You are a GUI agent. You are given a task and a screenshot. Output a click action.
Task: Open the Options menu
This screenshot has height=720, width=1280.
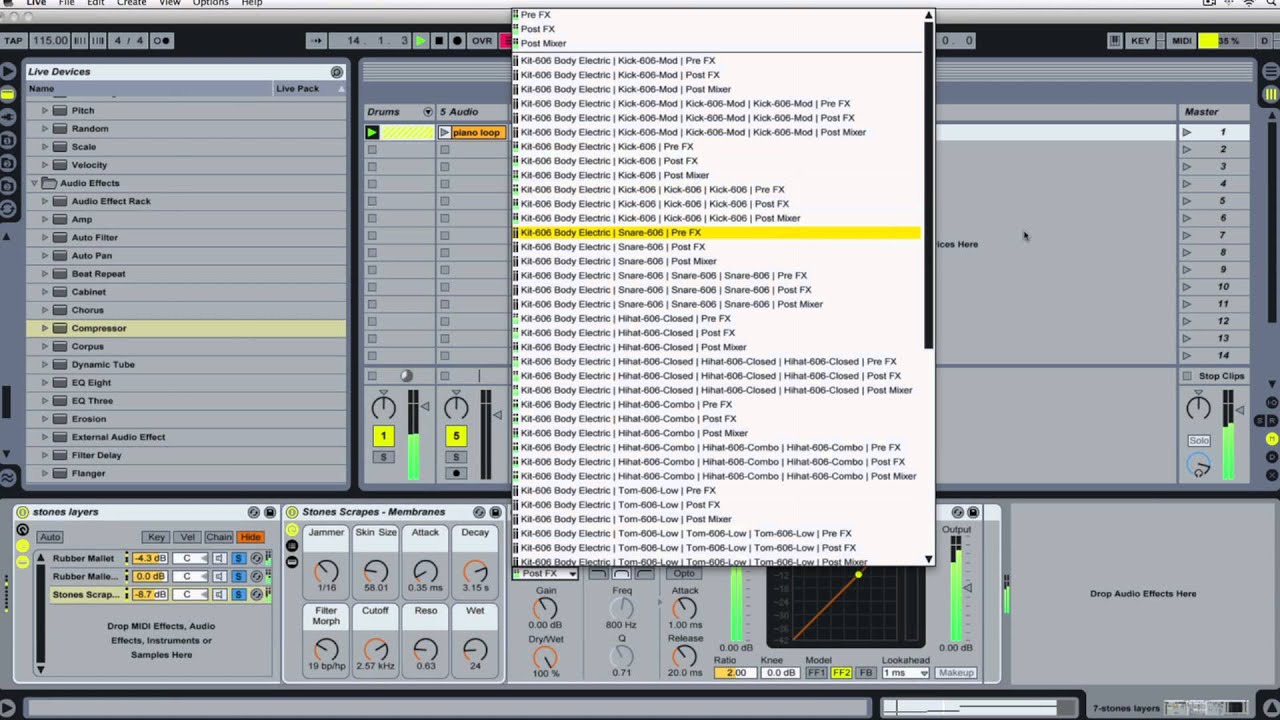coord(210,3)
